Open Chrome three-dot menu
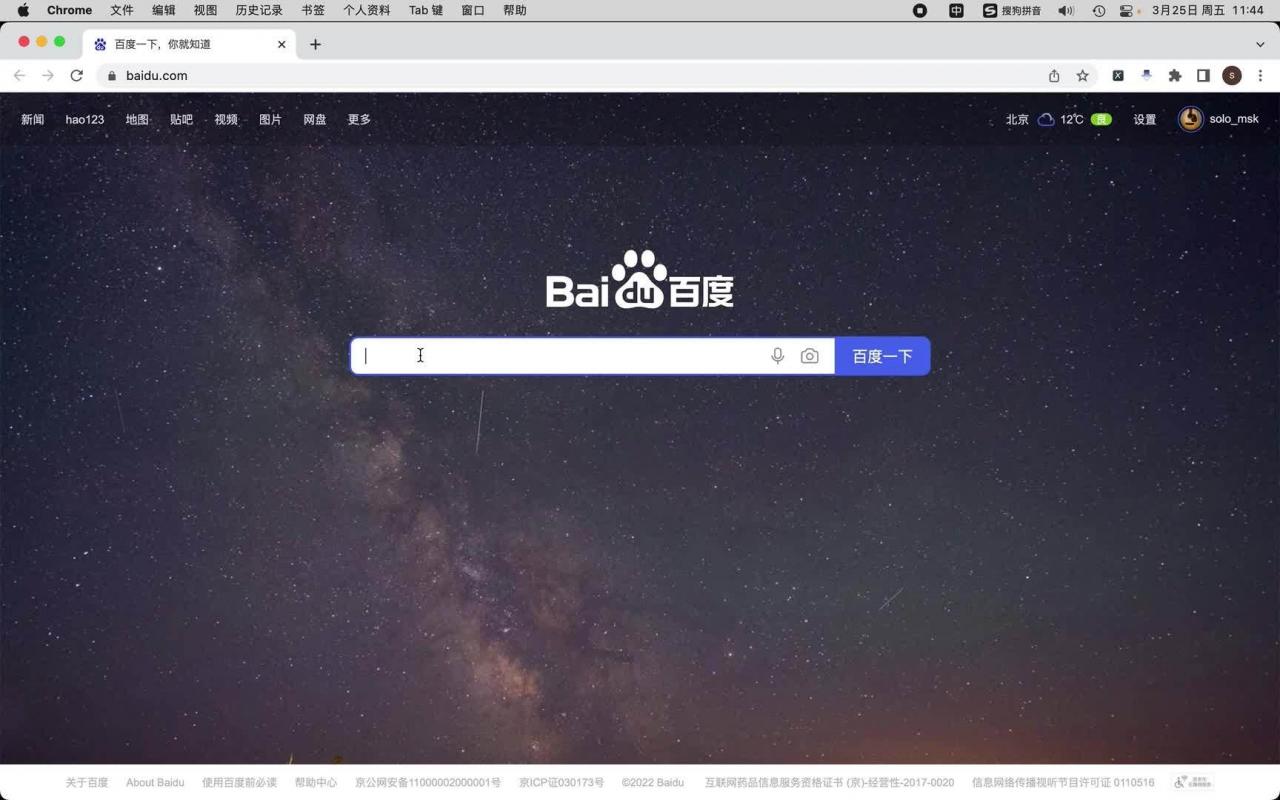 (x=1260, y=76)
